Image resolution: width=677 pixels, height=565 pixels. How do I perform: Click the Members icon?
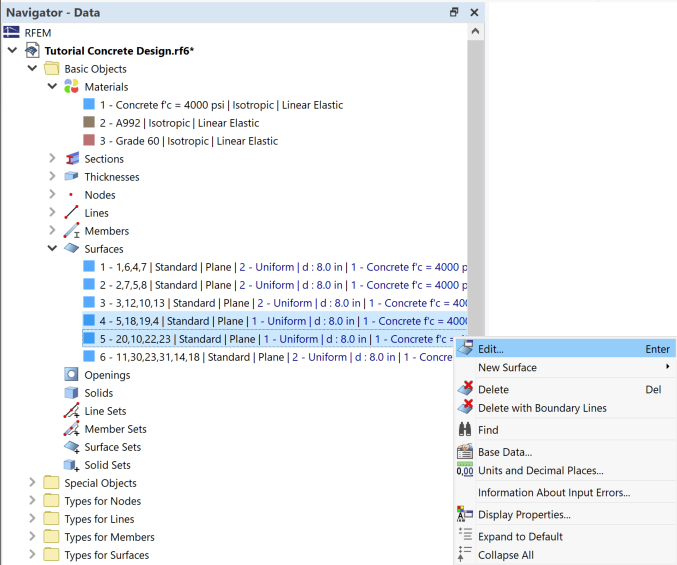pyautogui.click(x=72, y=230)
